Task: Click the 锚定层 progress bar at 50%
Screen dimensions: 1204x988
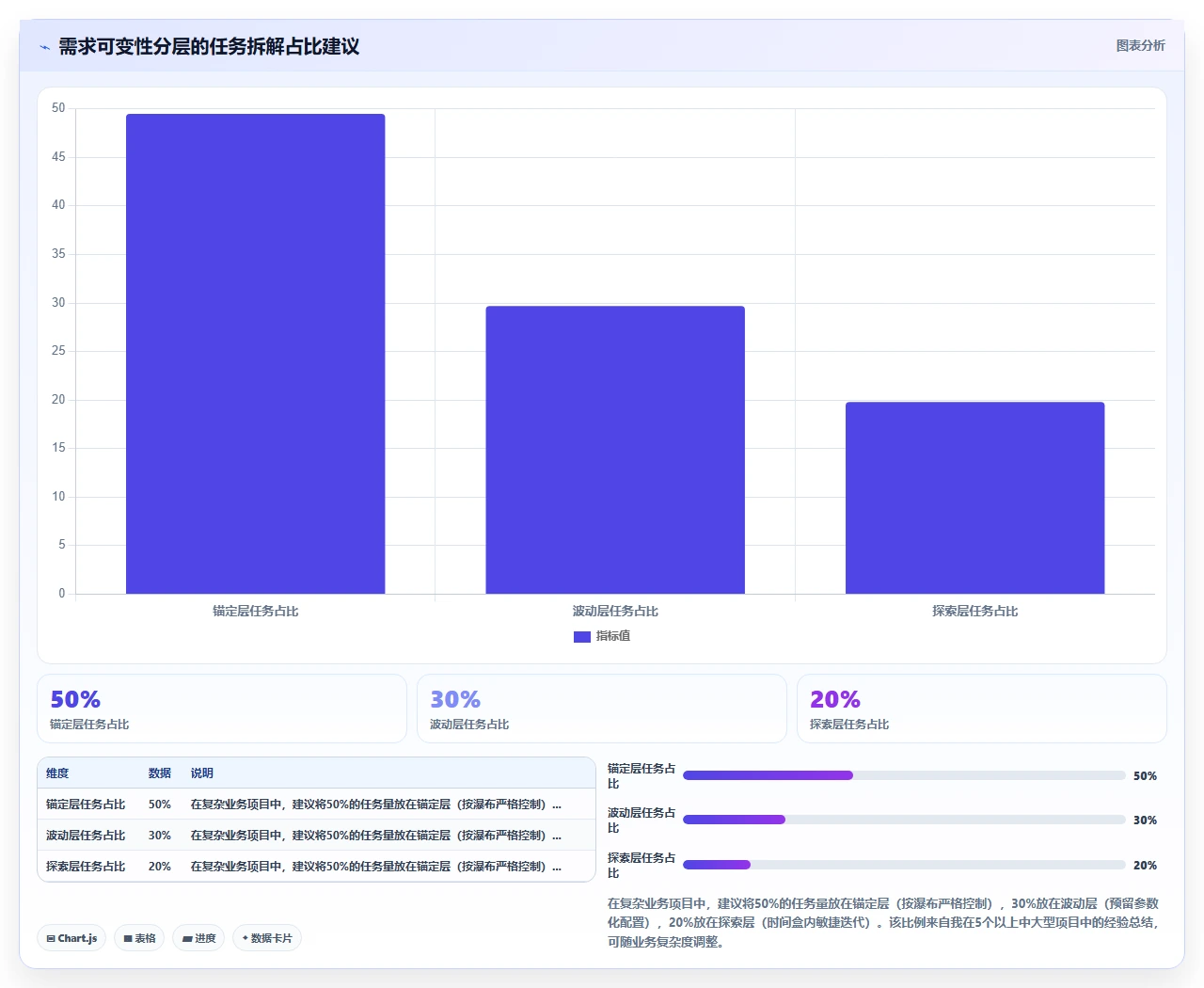Action: pyautogui.click(x=904, y=775)
